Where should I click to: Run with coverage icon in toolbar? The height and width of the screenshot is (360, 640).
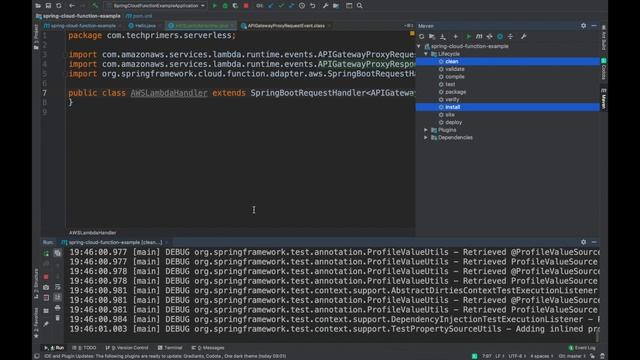pyautogui.click(x=235, y=6)
